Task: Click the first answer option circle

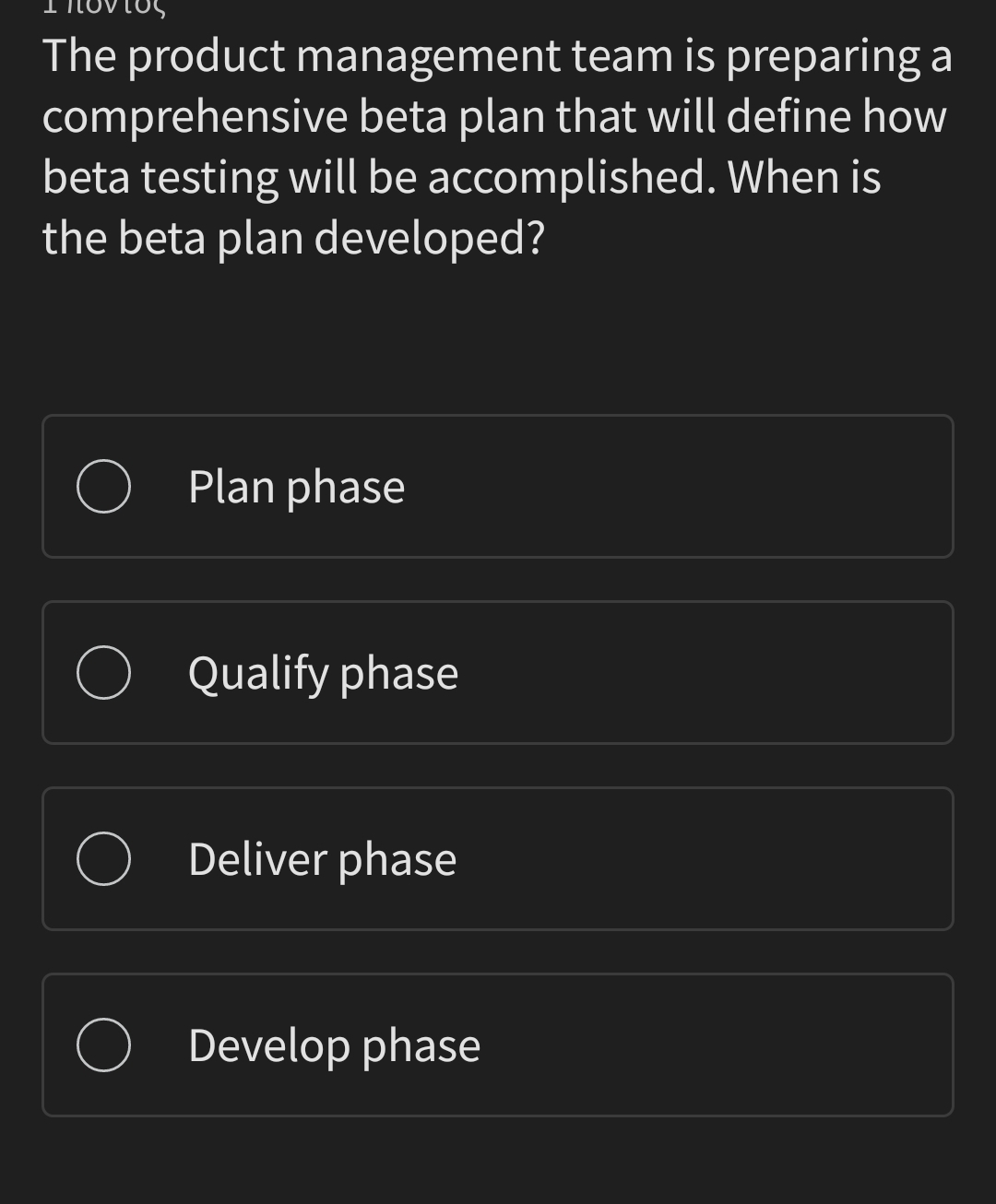Action: pyautogui.click(x=104, y=487)
